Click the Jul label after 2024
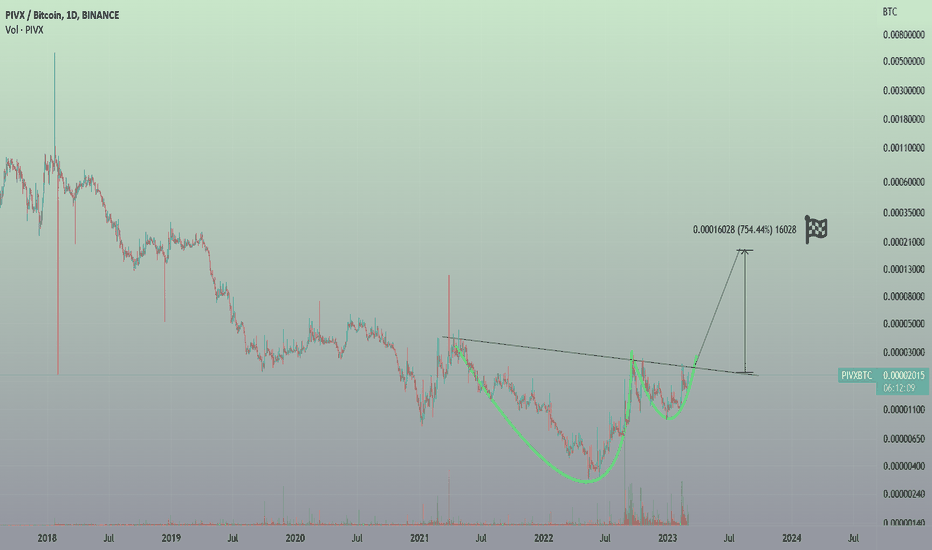The height and width of the screenshot is (550, 932). [x=853, y=538]
